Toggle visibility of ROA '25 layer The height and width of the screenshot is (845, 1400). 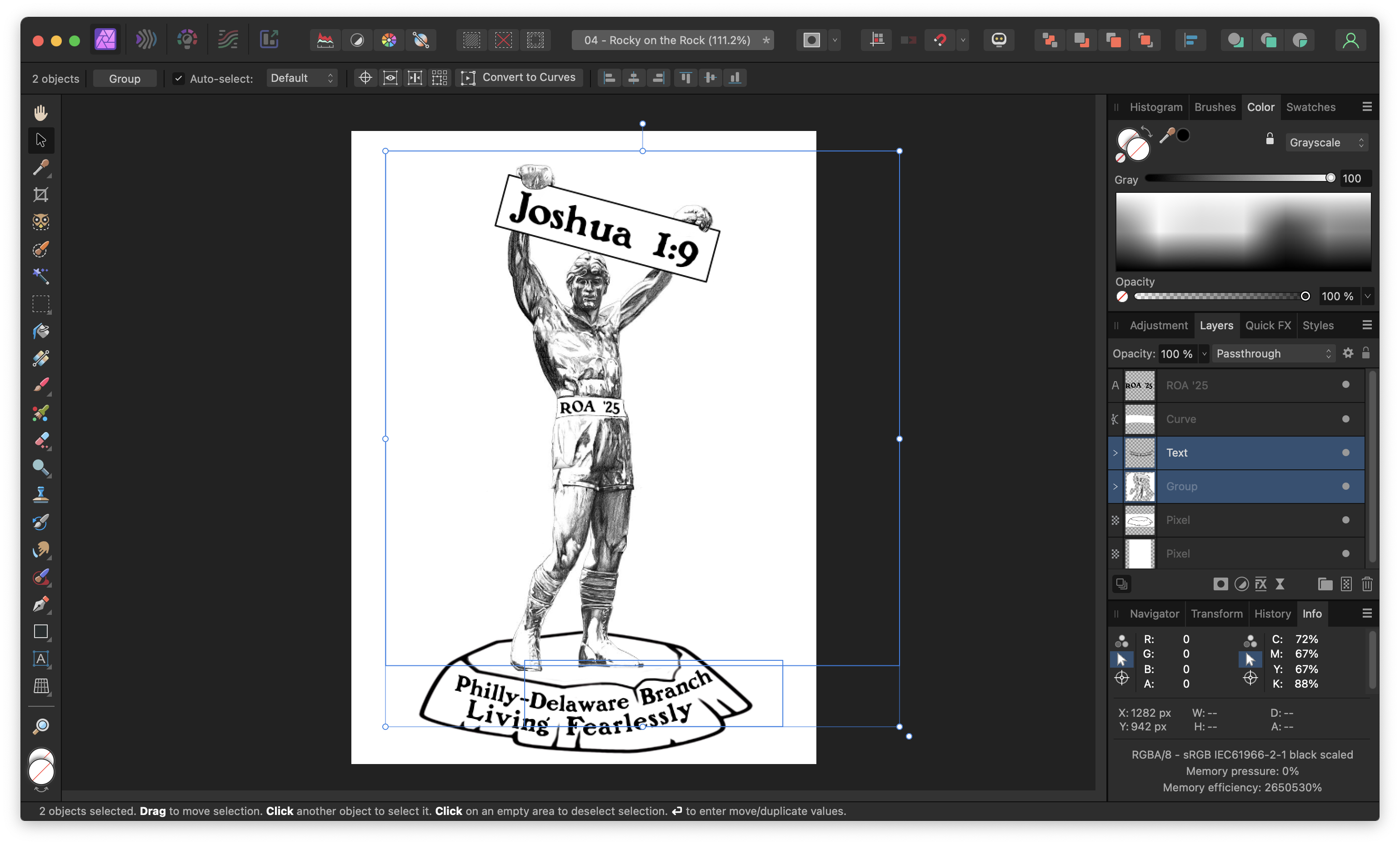click(x=1345, y=385)
